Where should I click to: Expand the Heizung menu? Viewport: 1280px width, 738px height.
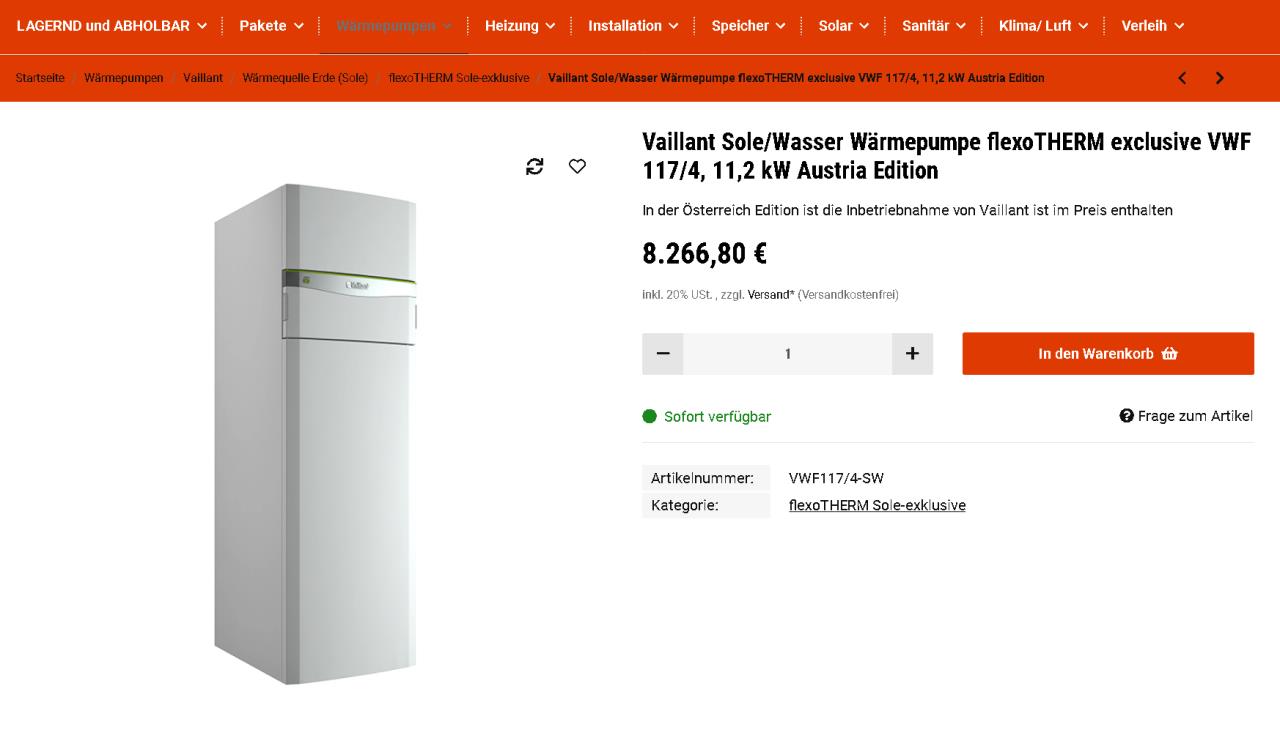click(520, 26)
